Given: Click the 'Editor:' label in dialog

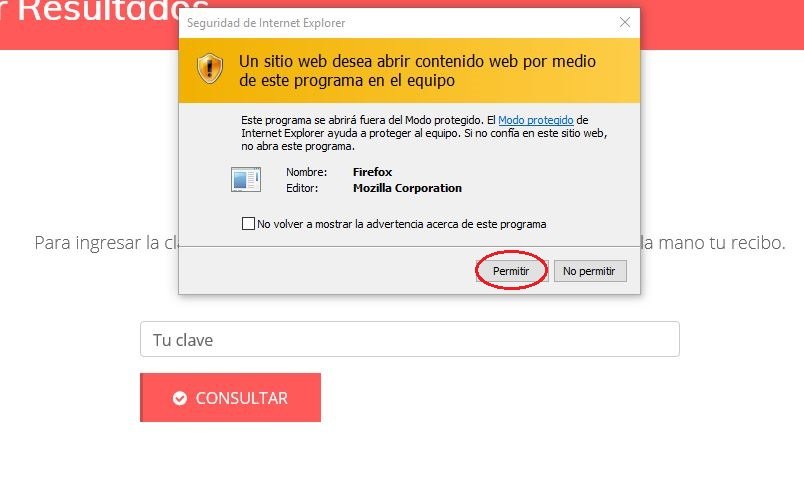Looking at the screenshot, I should [x=302, y=188].
